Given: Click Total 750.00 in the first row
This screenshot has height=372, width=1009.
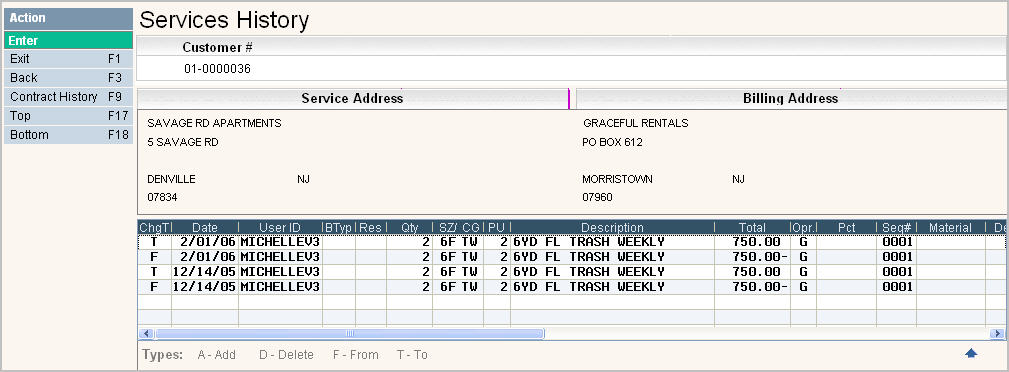Looking at the screenshot, I should click(756, 242).
